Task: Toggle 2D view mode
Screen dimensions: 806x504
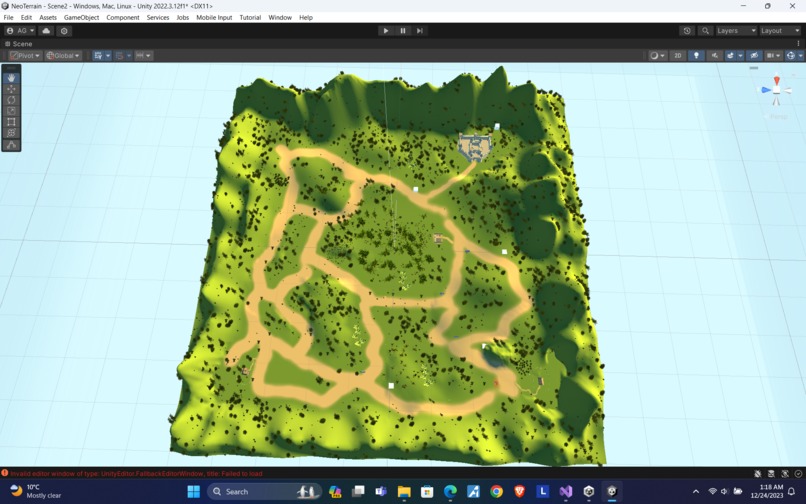Action: click(677, 56)
